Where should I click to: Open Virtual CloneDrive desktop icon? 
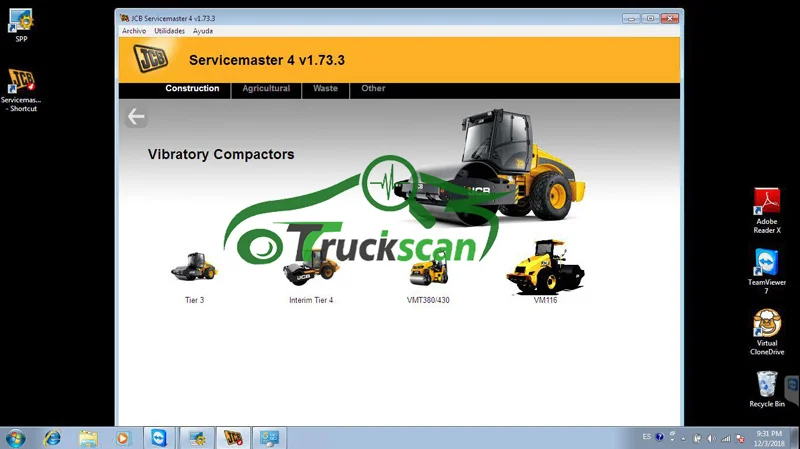point(767,332)
